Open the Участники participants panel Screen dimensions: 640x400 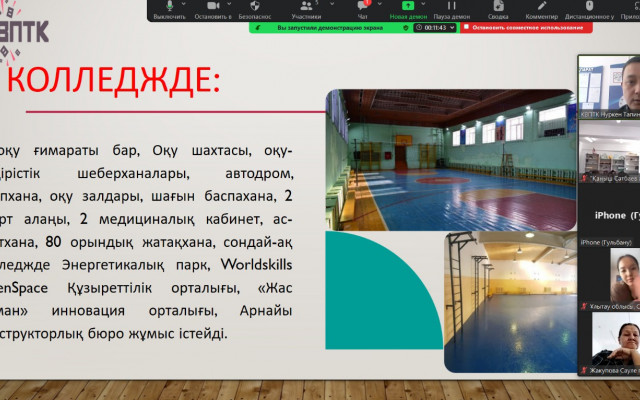(x=306, y=10)
